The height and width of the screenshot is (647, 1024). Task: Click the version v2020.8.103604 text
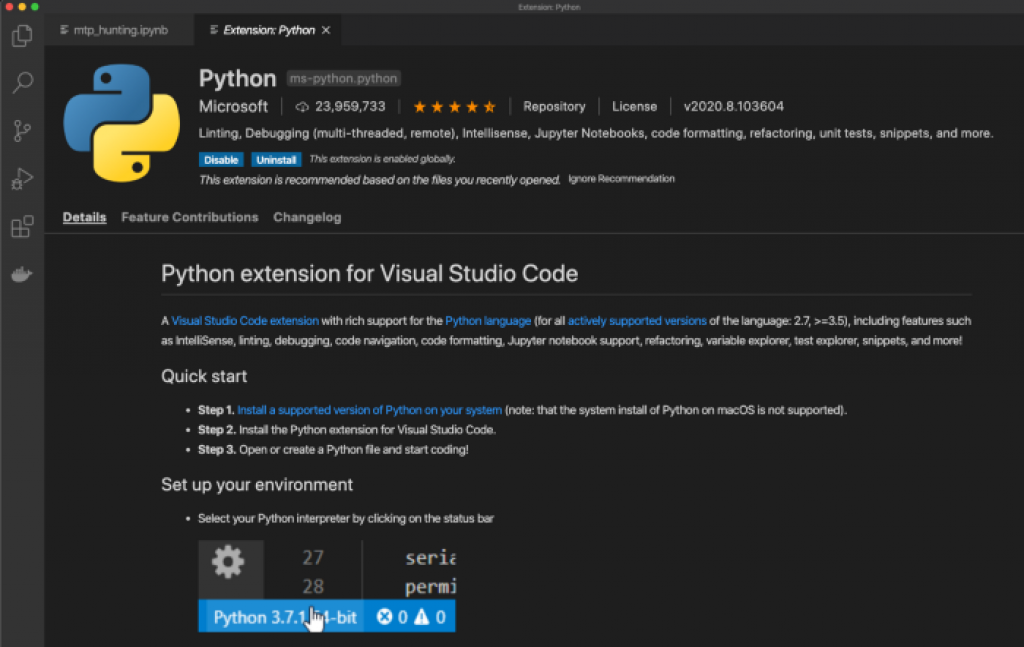click(733, 106)
